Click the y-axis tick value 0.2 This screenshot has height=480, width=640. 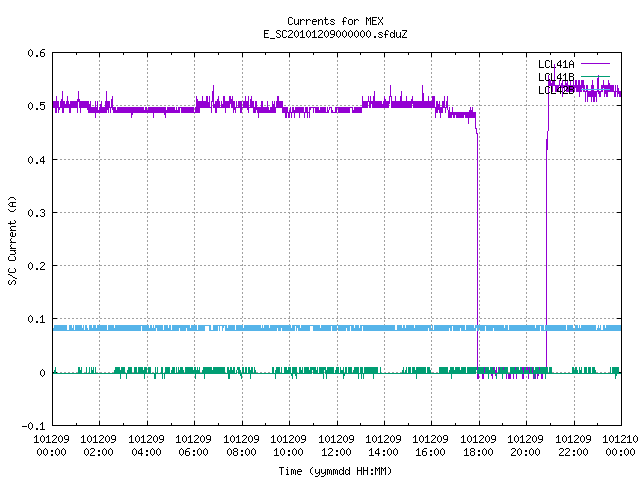[37, 266]
